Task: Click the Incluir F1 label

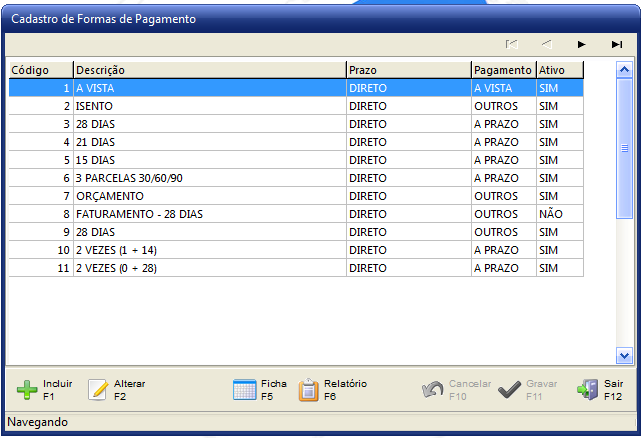Action: tap(57, 390)
